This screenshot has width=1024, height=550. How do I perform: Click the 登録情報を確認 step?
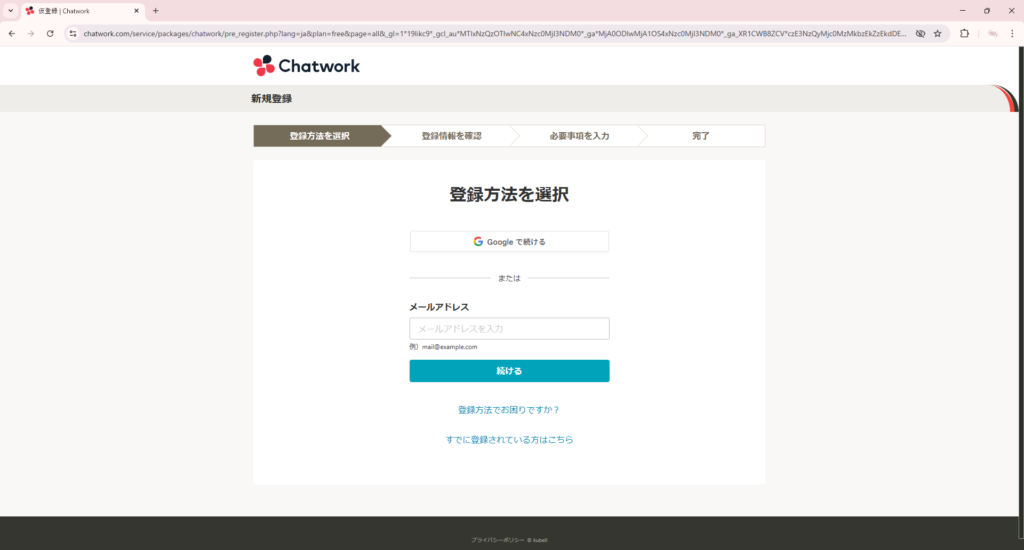point(451,136)
